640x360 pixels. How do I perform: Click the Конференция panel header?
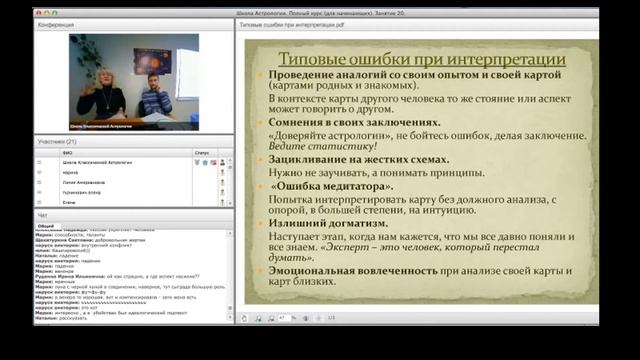tap(134, 25)
